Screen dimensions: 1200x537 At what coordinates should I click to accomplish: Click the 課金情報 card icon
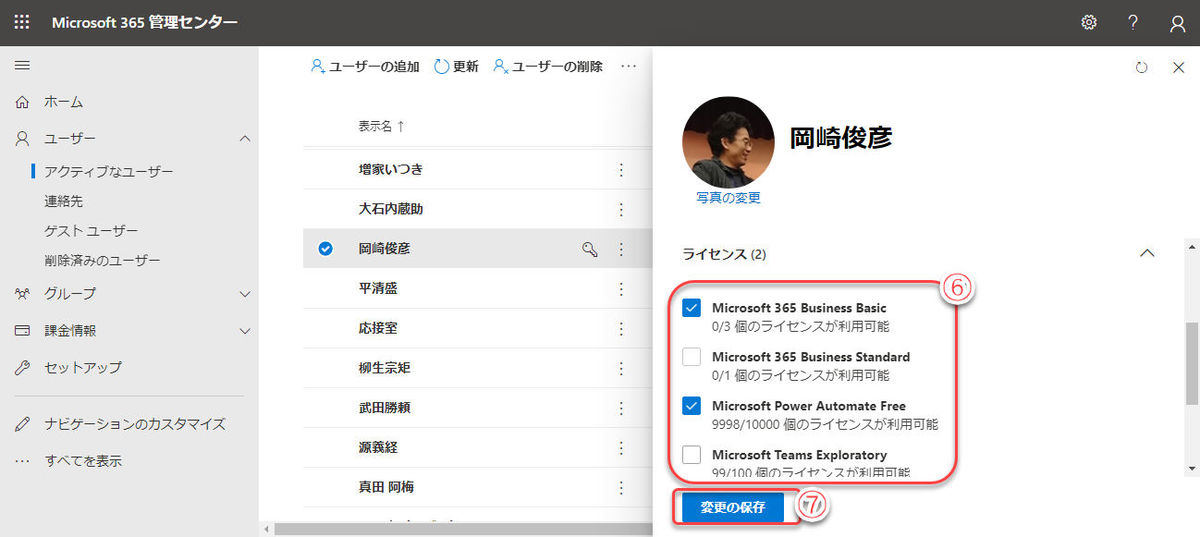click(22, 330)
